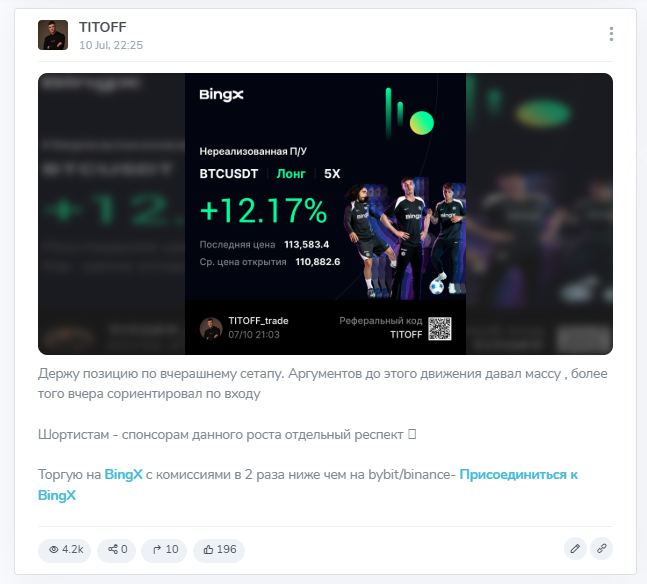Open the BingX profit card image
The height and width of the screenshot is (584, 647).
point(325,214)
